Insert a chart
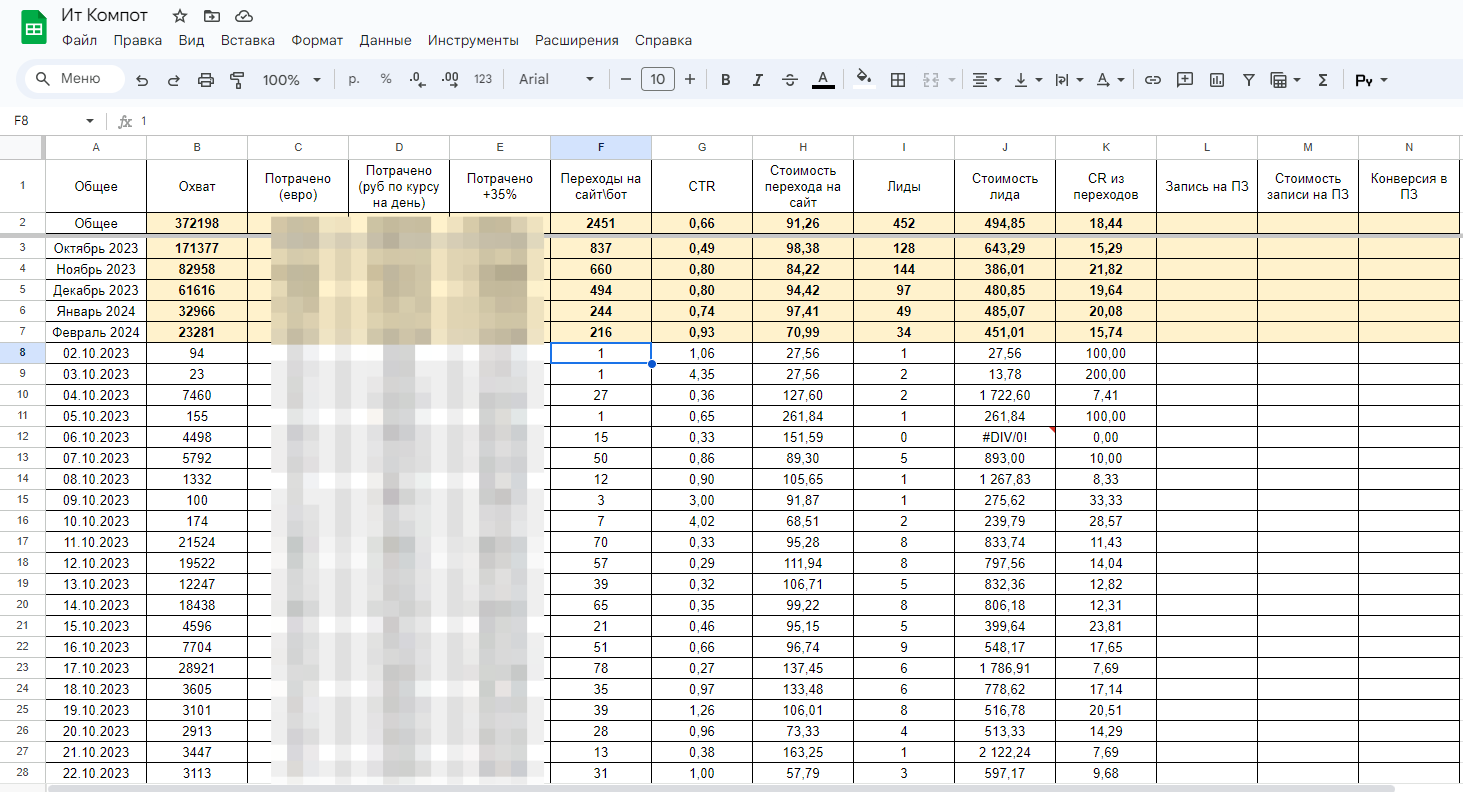Screen dimensions: 1463x792 1217,80
